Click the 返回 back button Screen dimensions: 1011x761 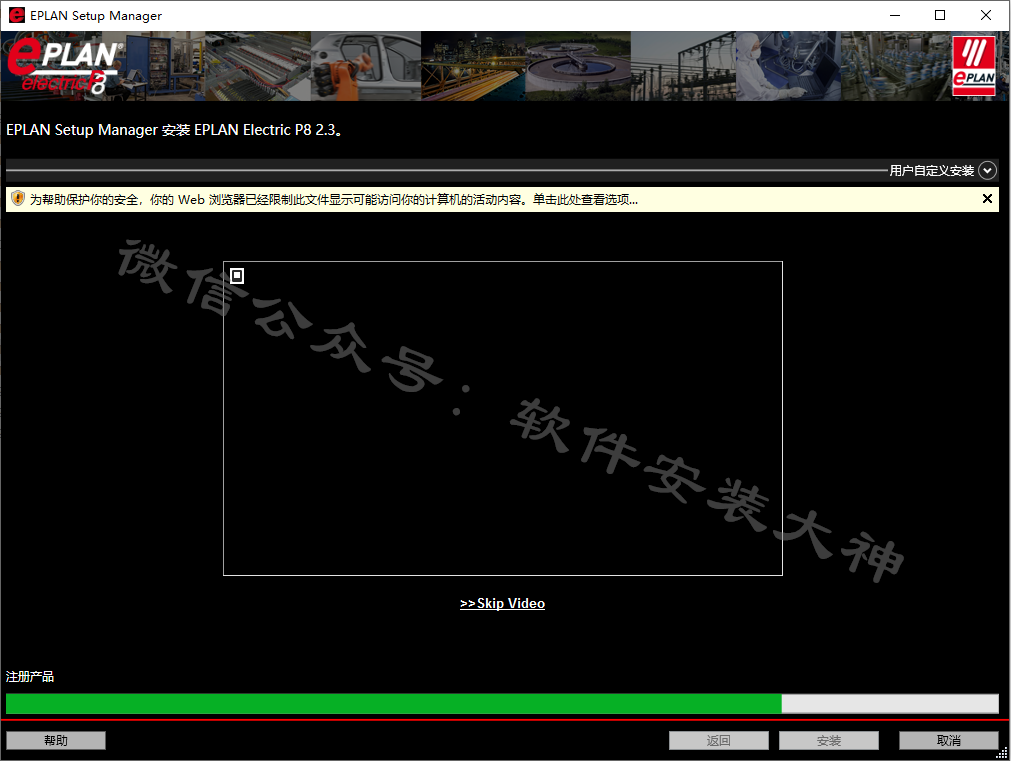pyautogui.click(x=718, y=740)
